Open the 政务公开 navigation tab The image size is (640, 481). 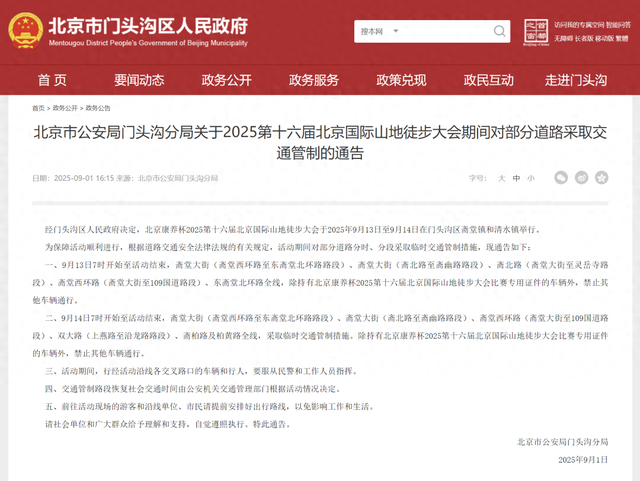[226, 80]
